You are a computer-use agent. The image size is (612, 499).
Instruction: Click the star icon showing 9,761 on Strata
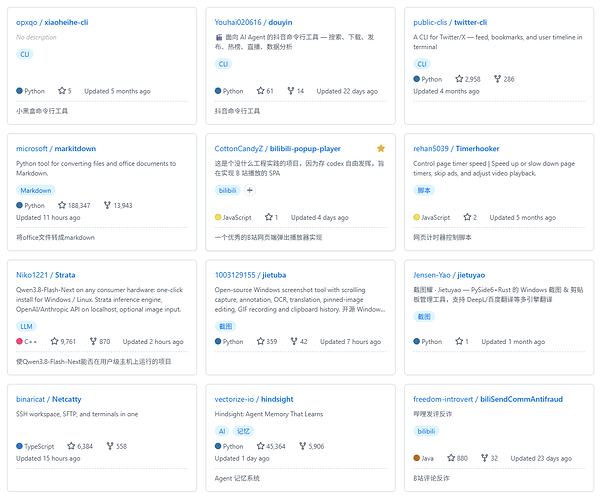point(54,341)
